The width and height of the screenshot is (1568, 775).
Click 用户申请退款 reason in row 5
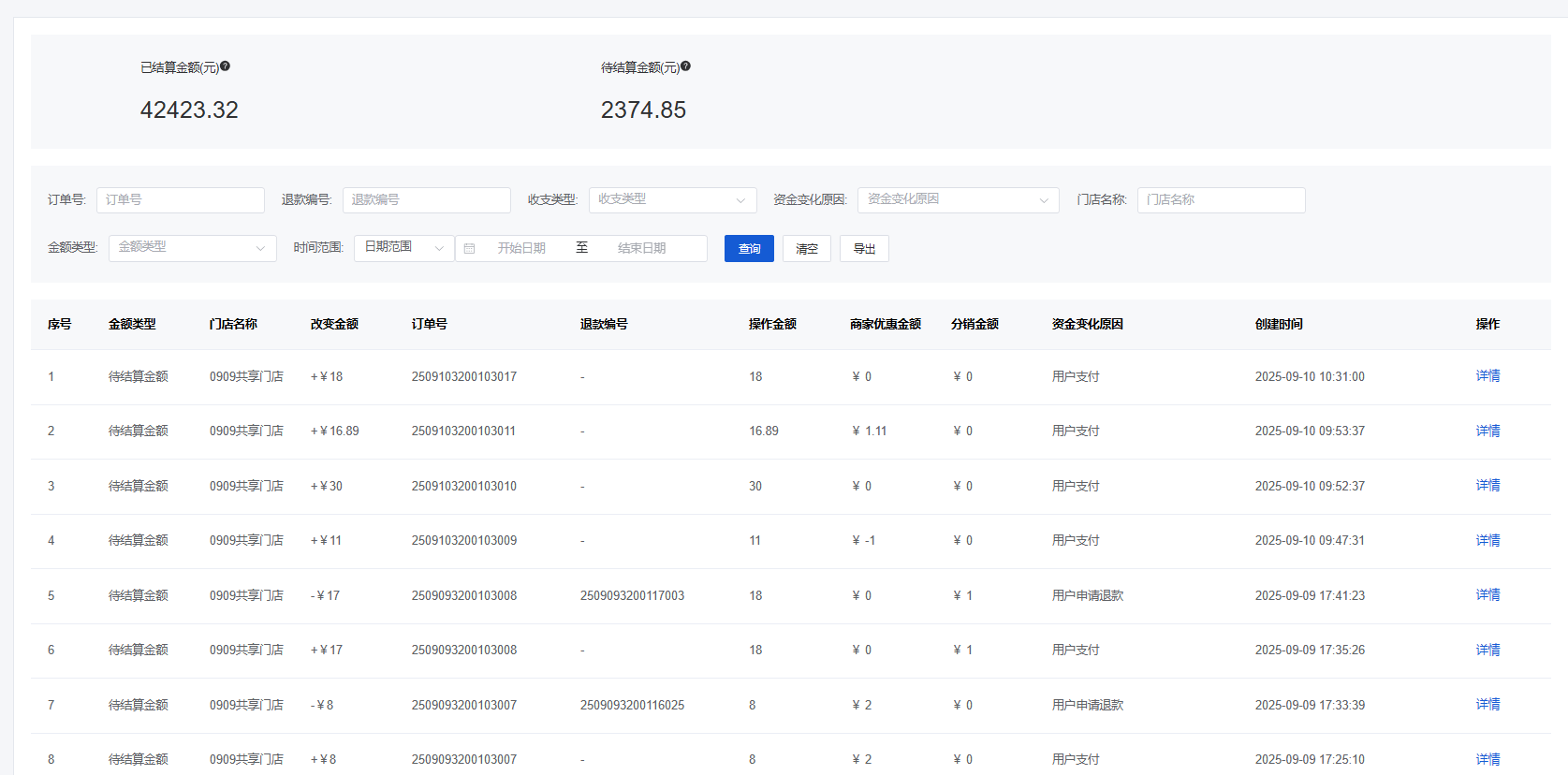1088,595
